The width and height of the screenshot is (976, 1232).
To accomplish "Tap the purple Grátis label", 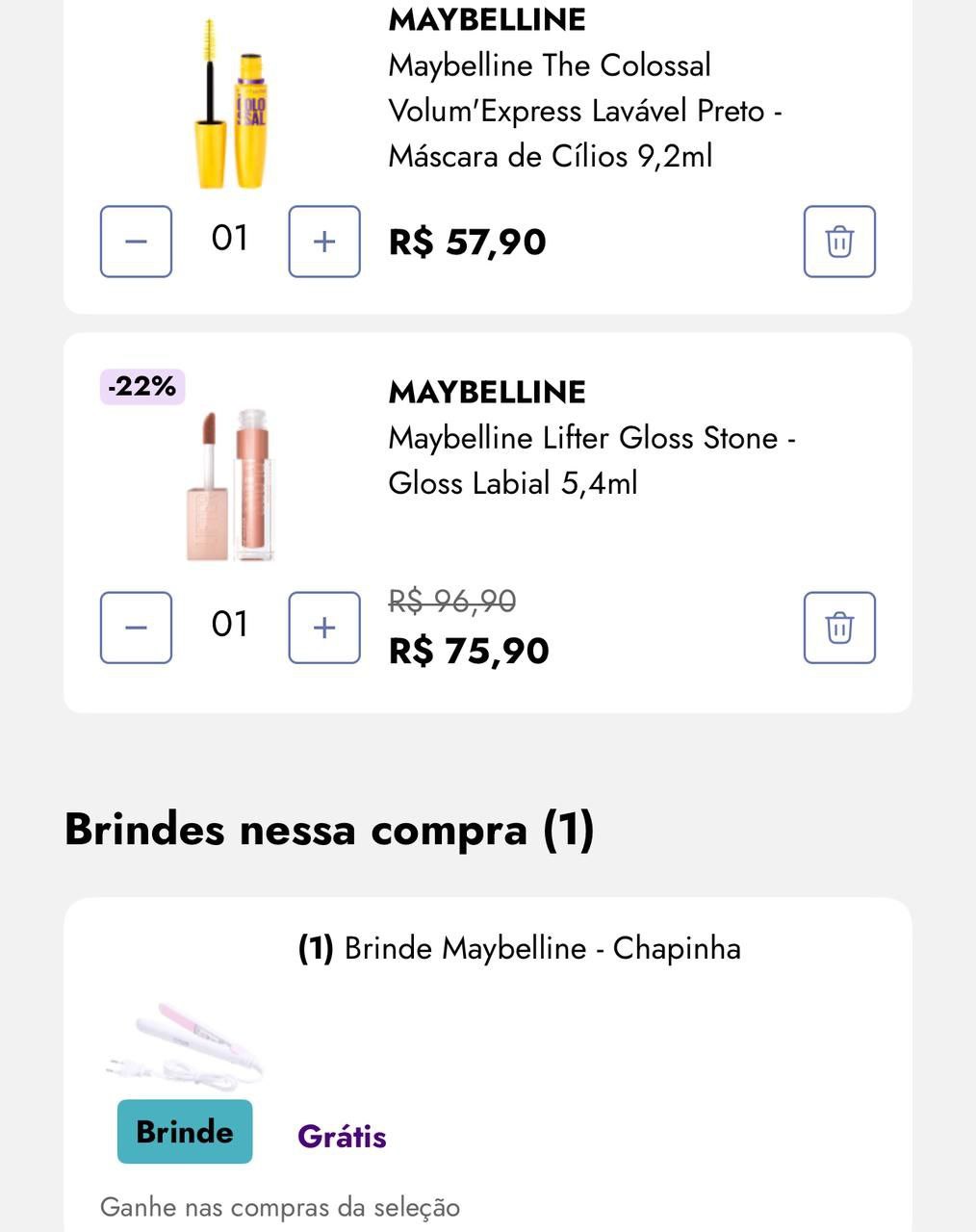I will tap(342, 1137).
